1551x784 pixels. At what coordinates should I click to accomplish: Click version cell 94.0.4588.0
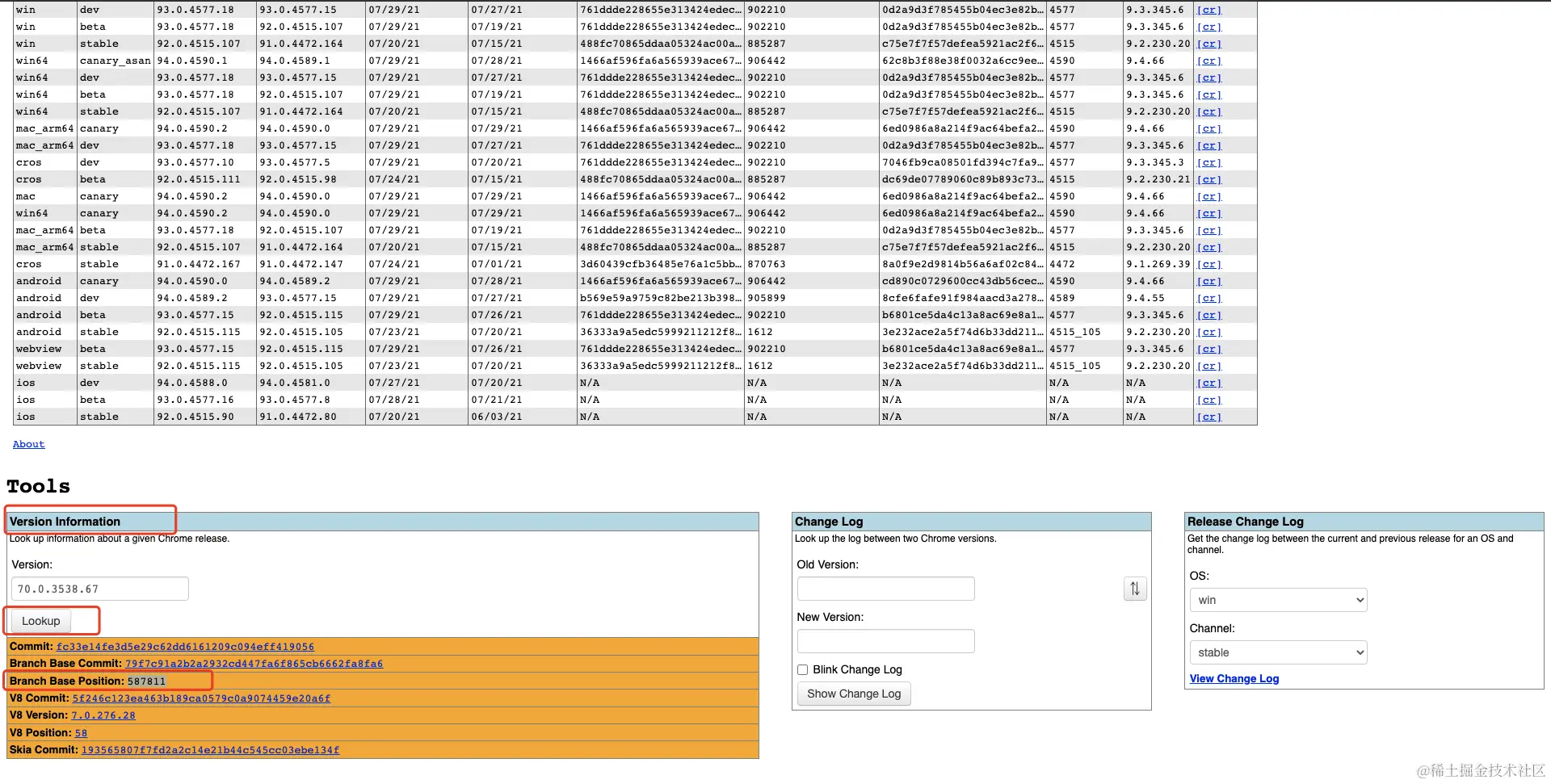[x=204, y=383]
